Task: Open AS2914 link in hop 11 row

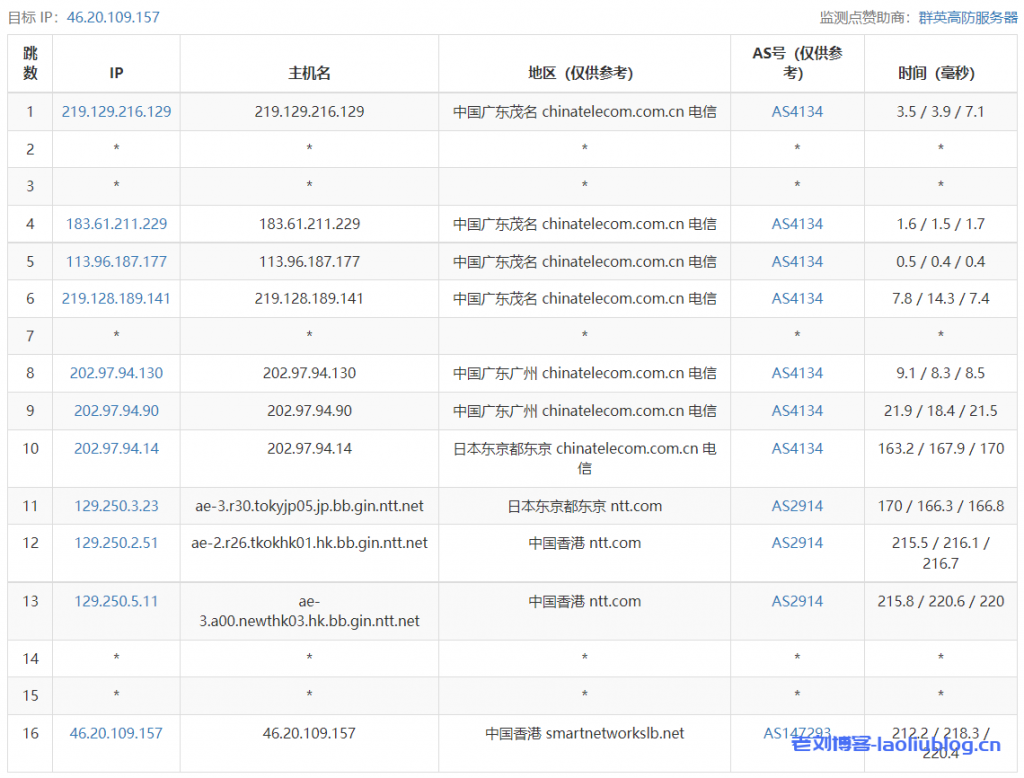Action: click(x=797, y=506)
